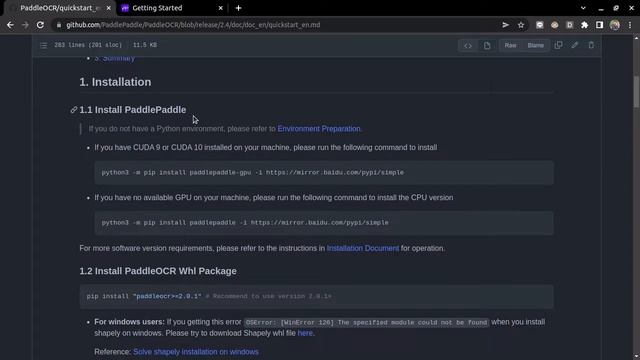
Task: Click the '1.1 Install PaddlePaddle' heading
Action: [x=133, y=110]
